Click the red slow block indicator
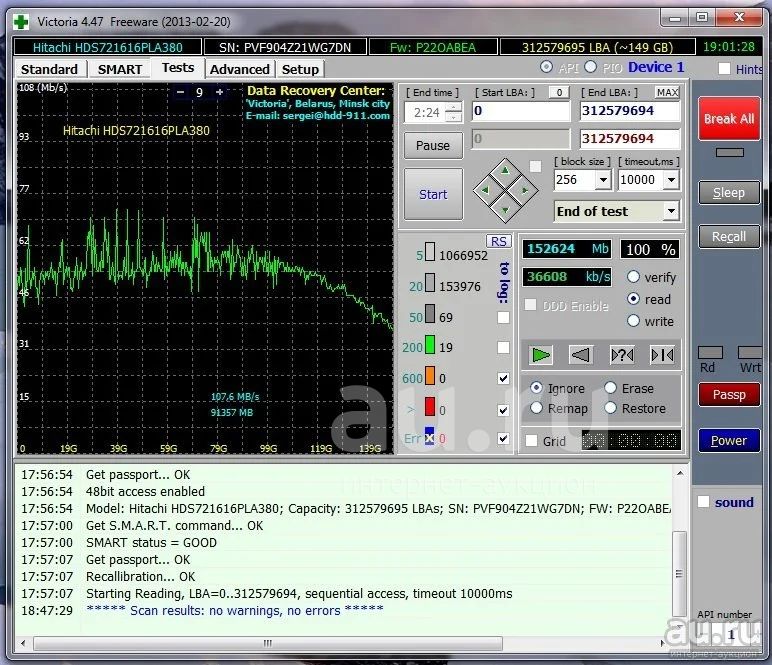The height and width of the screenshot is (665, 772). coord(429,407)
